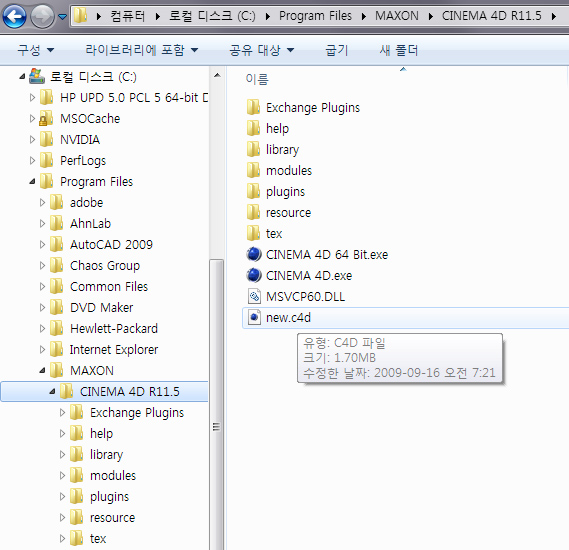Collapse the MAXON tree node

[x=43, y=370]
